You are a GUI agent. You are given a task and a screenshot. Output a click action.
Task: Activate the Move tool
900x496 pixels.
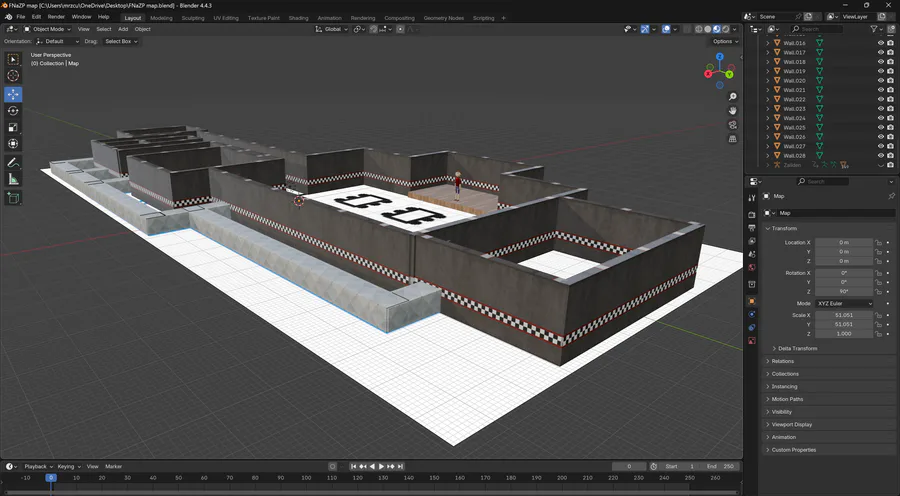point(13,94)
